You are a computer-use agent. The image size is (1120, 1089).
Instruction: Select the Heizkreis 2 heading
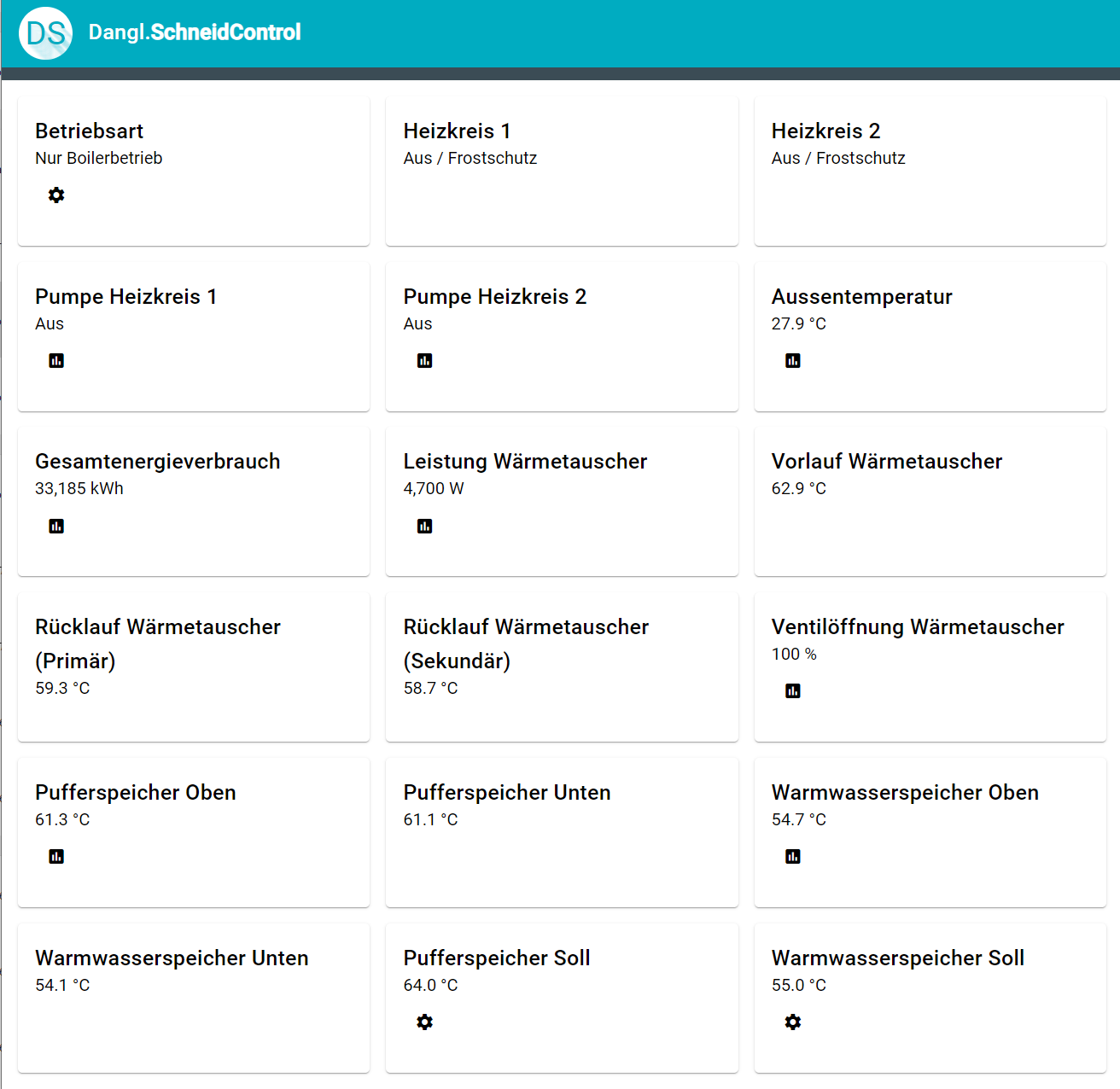[825, 131]
